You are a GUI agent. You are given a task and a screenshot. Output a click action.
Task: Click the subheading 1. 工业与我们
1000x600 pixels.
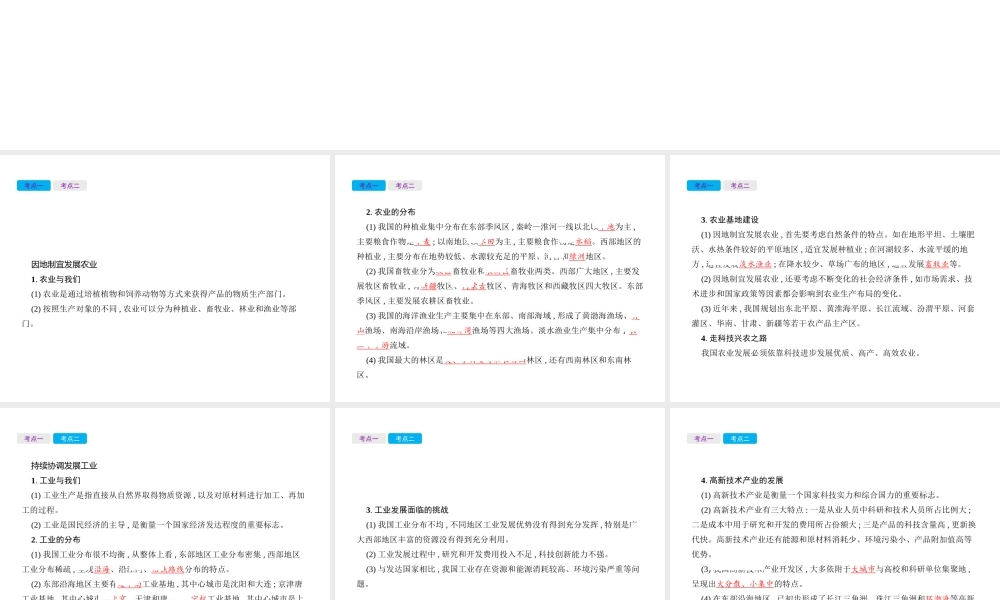(x=56, y=481)
